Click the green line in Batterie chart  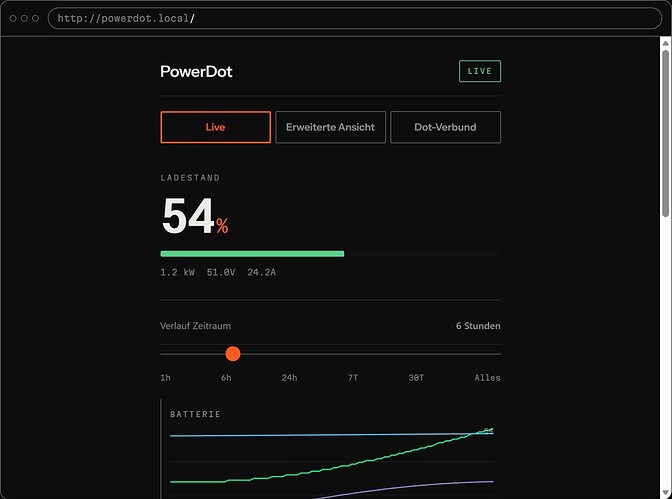tap(331, 463)
